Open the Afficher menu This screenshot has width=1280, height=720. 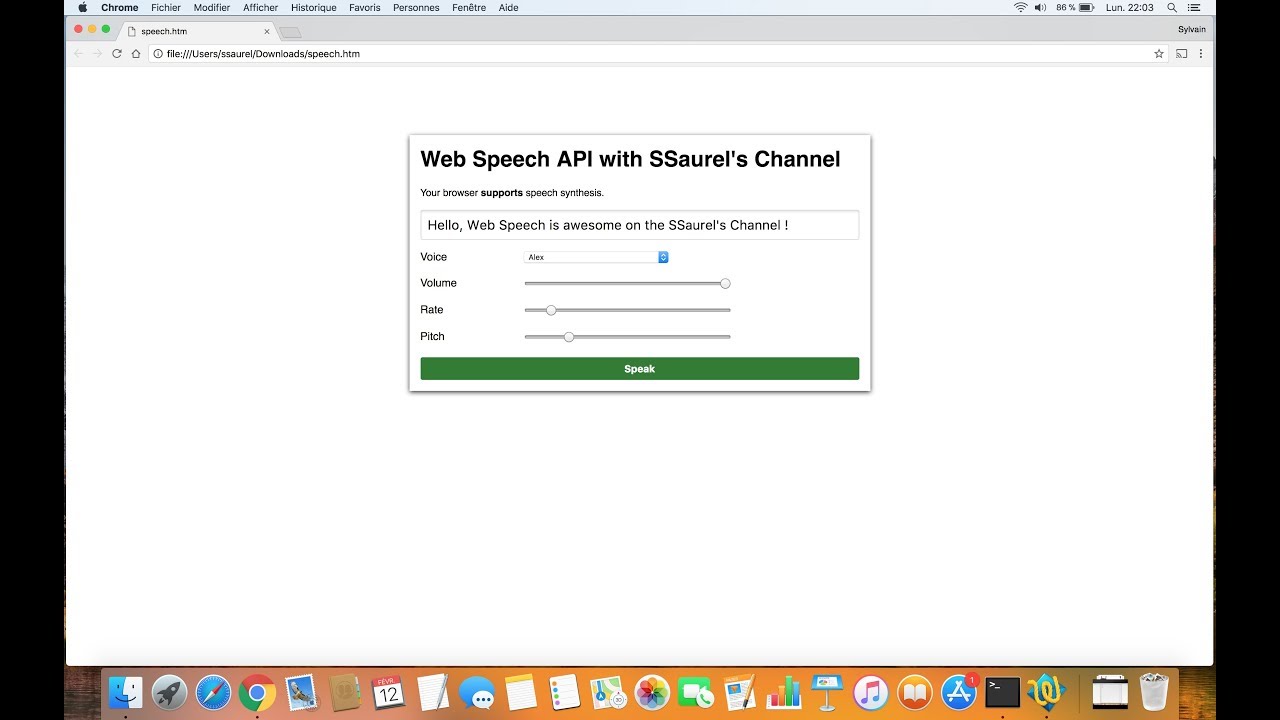[261, 7]
